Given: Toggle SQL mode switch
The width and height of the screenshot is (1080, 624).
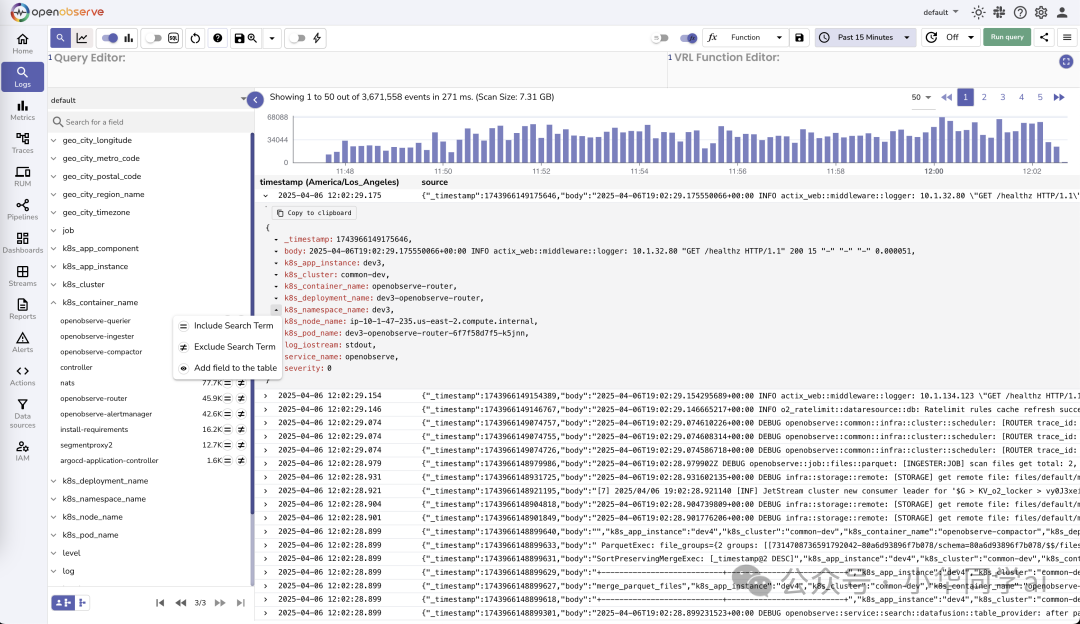Looking at the screenshot, I should tap(154, 38).
